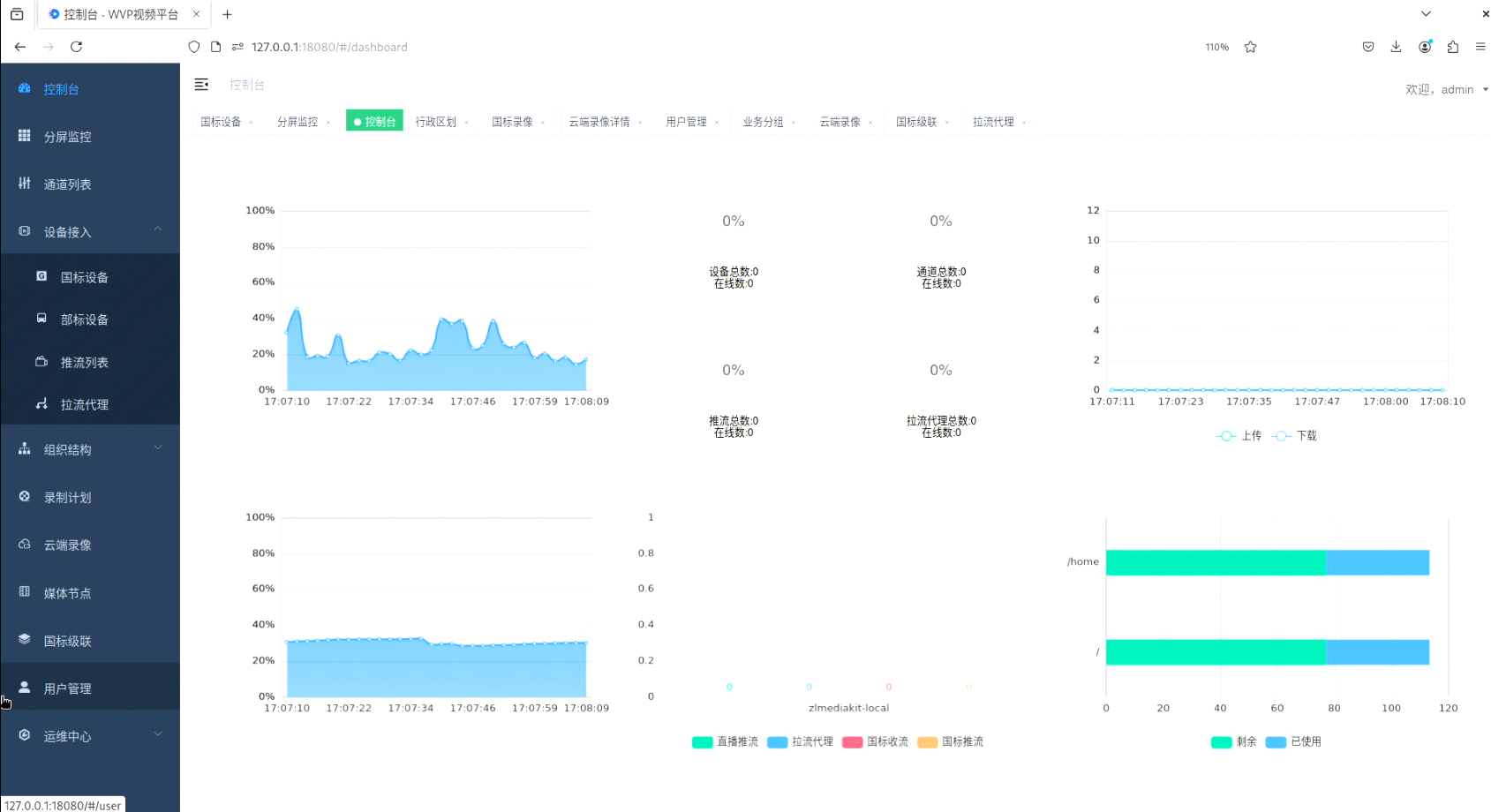Toggle the 下载 series in the network chart legend
Viewport: 1491px width, 812px height.
[x=1295, y=436]
